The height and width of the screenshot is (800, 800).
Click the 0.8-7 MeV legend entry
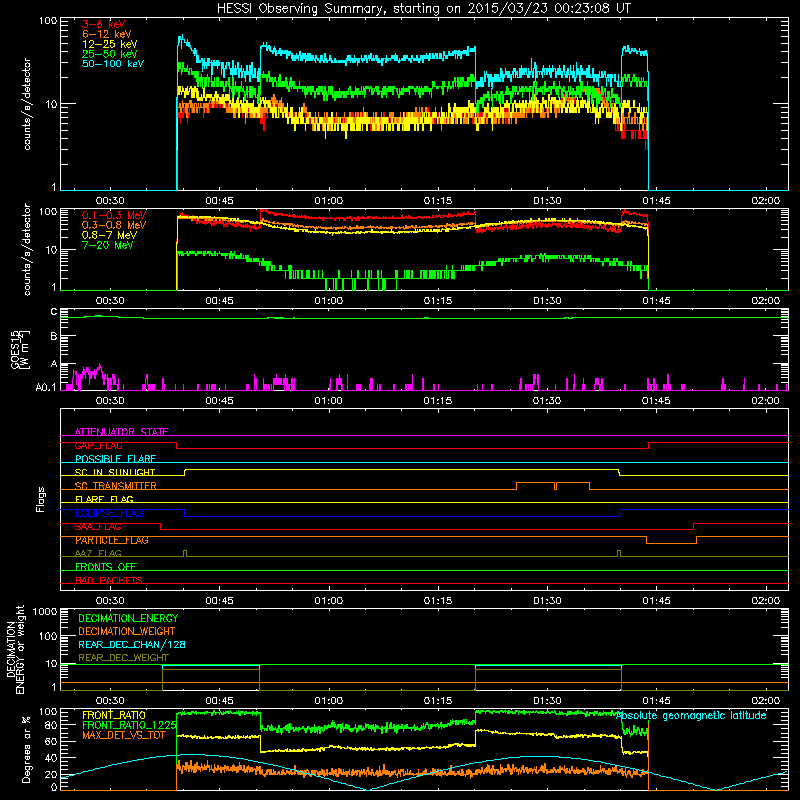click(109, 235)
